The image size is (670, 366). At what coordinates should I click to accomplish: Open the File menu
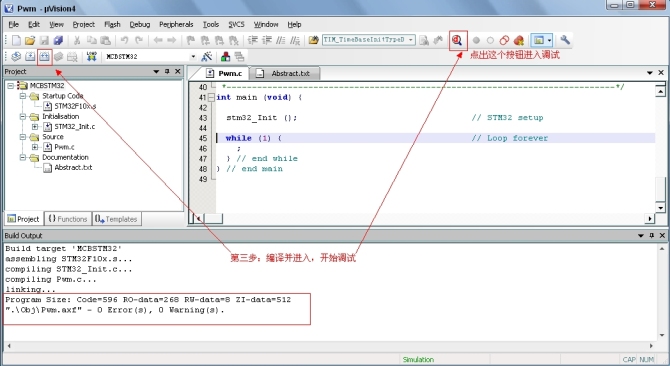[x=14, y=24]
